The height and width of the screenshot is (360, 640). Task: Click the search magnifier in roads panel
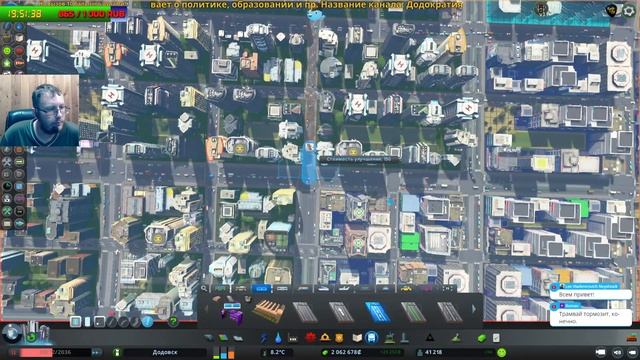click(x=204, y=289)
